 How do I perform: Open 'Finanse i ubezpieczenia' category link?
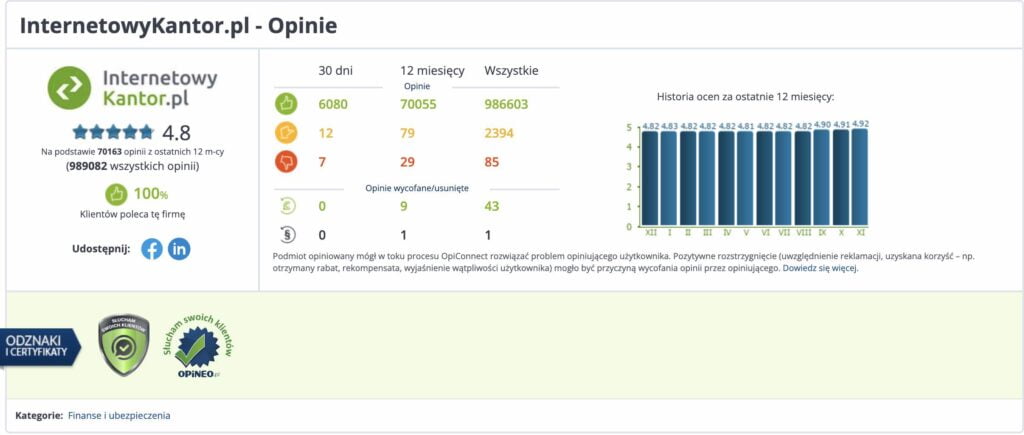(x=119, y=415)
